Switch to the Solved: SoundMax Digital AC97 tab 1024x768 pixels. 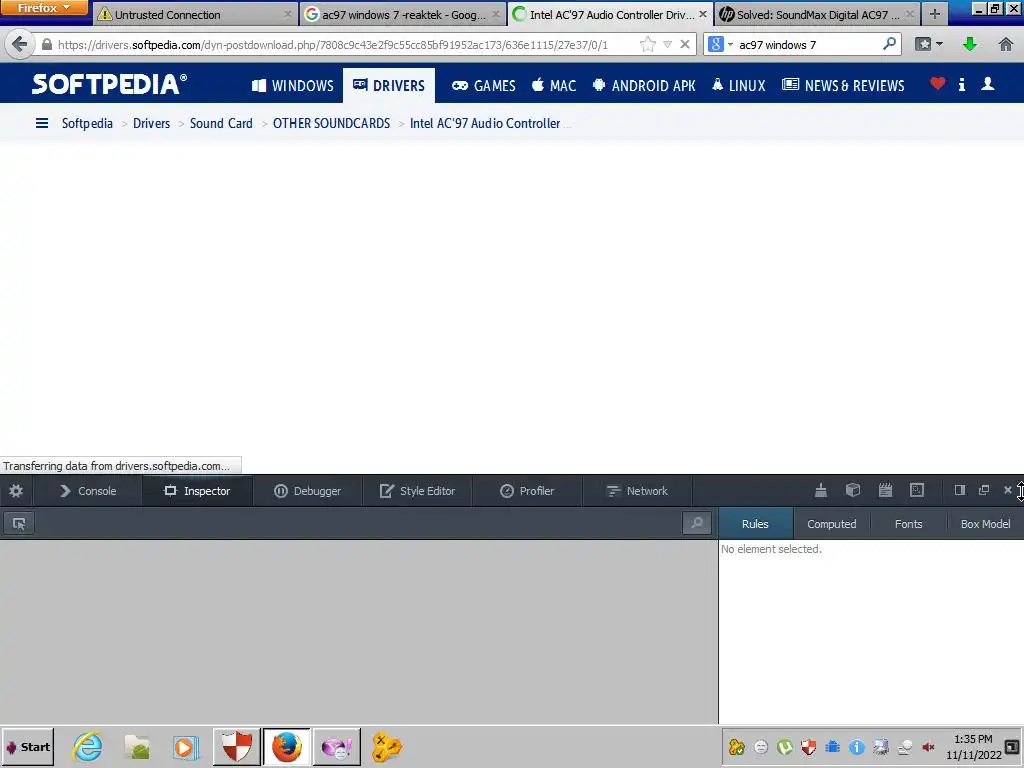click(x=817, y=14)
